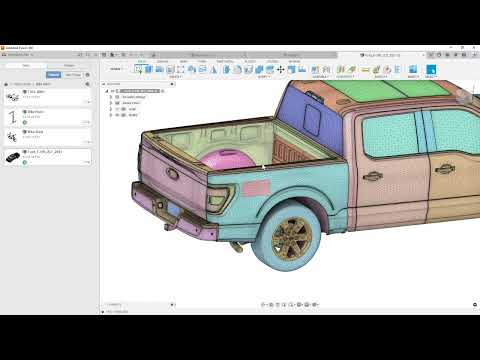
Task: Click the Offset Plane construct icon
Action: [341, 69]
